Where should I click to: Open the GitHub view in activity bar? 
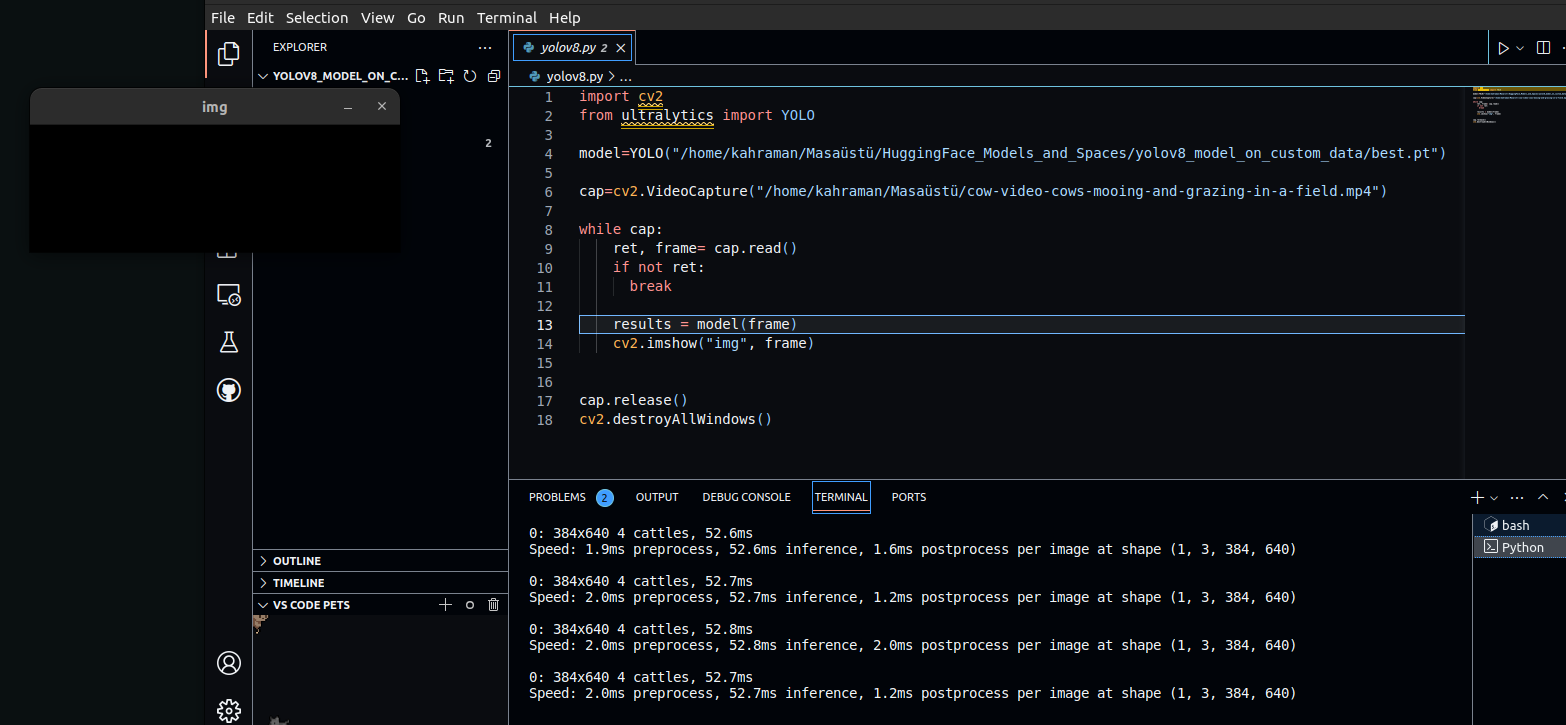(x=229, y=390)
